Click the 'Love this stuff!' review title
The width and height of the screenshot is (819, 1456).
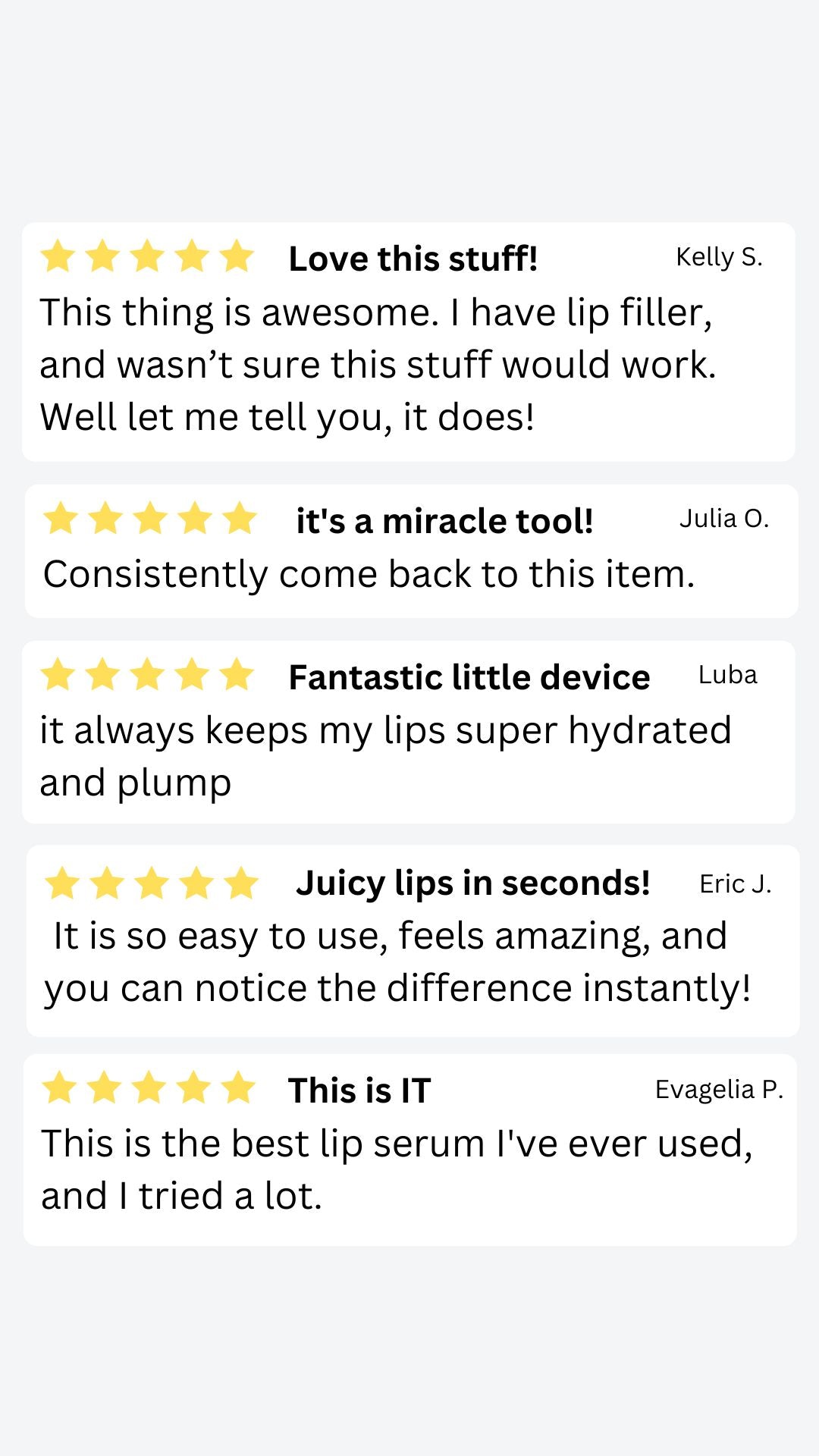coord(413,259)
